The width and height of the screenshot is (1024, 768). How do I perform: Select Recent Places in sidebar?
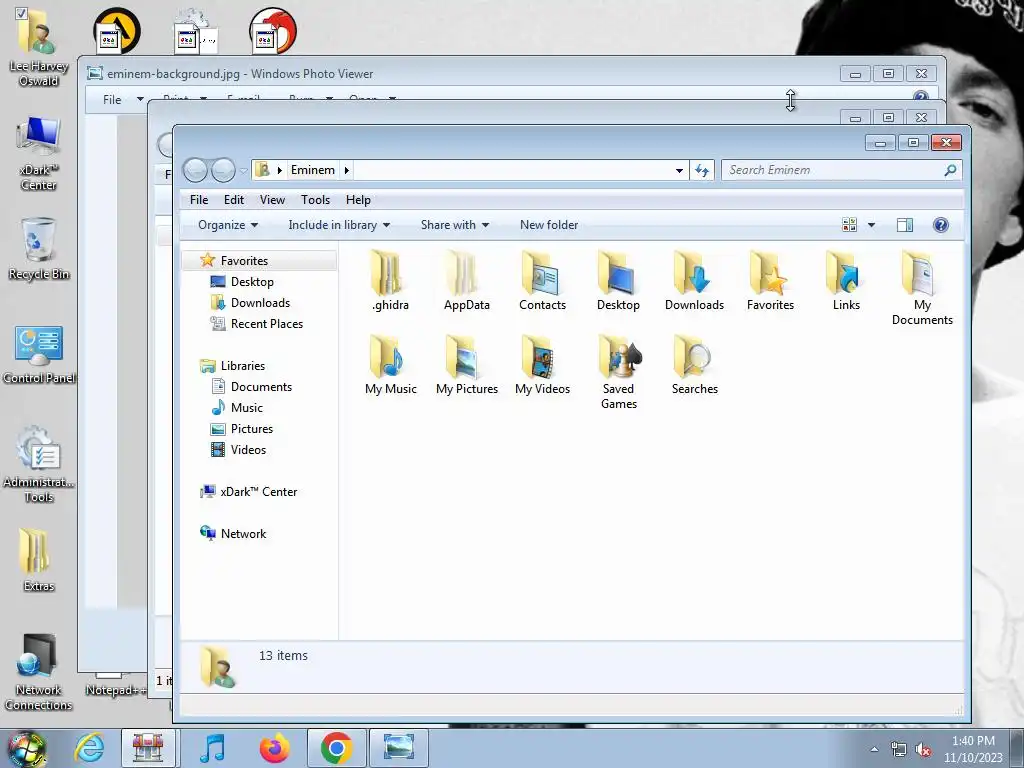266,324
